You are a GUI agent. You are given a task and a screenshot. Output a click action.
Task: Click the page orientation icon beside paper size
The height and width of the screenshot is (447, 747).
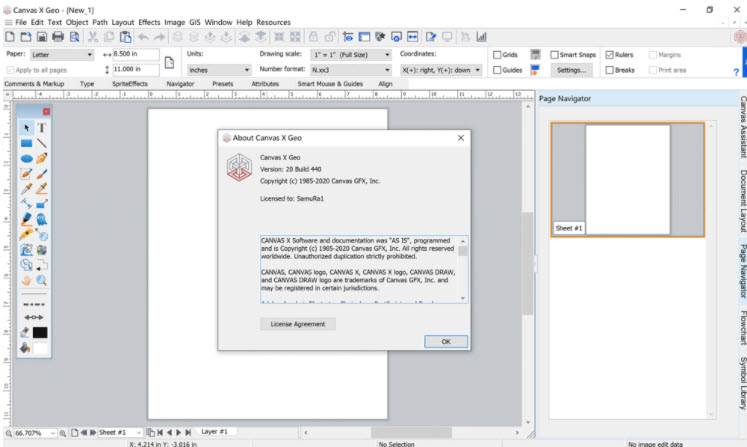(x=169, y=62)
